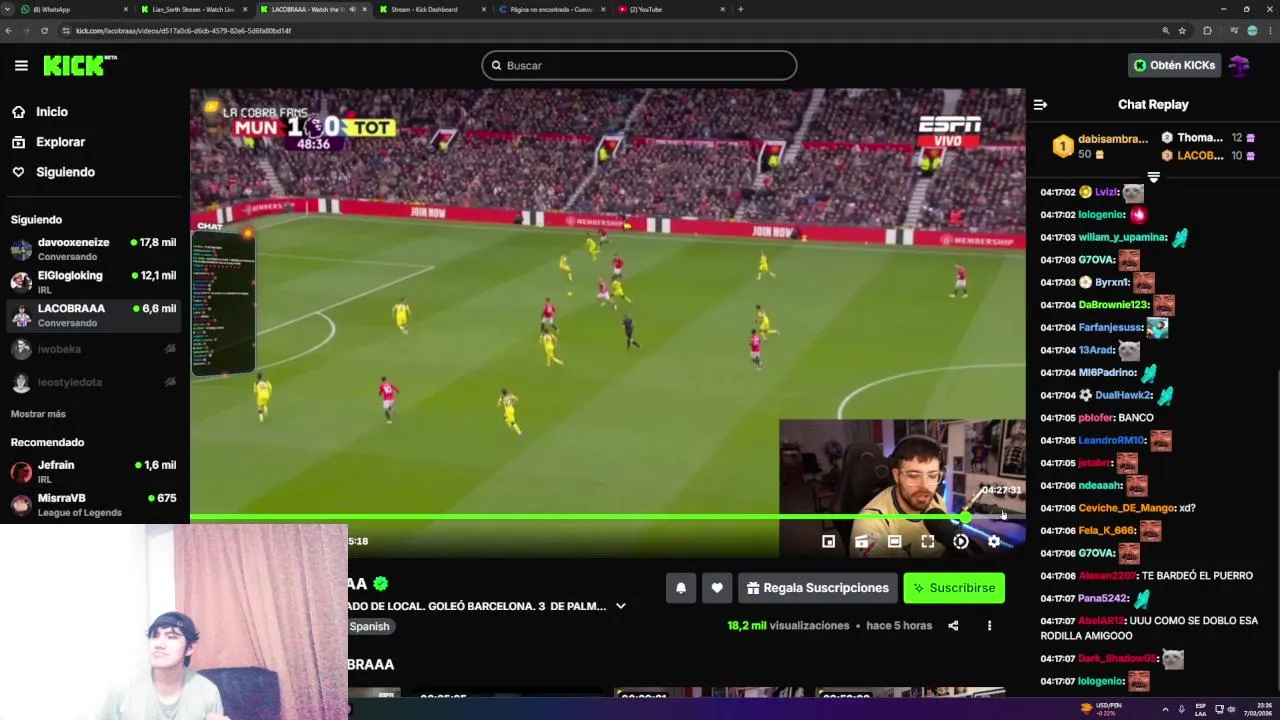Go to Inicio in sidebar
The height and width of the screenshot is (720, 1280).
52,112
